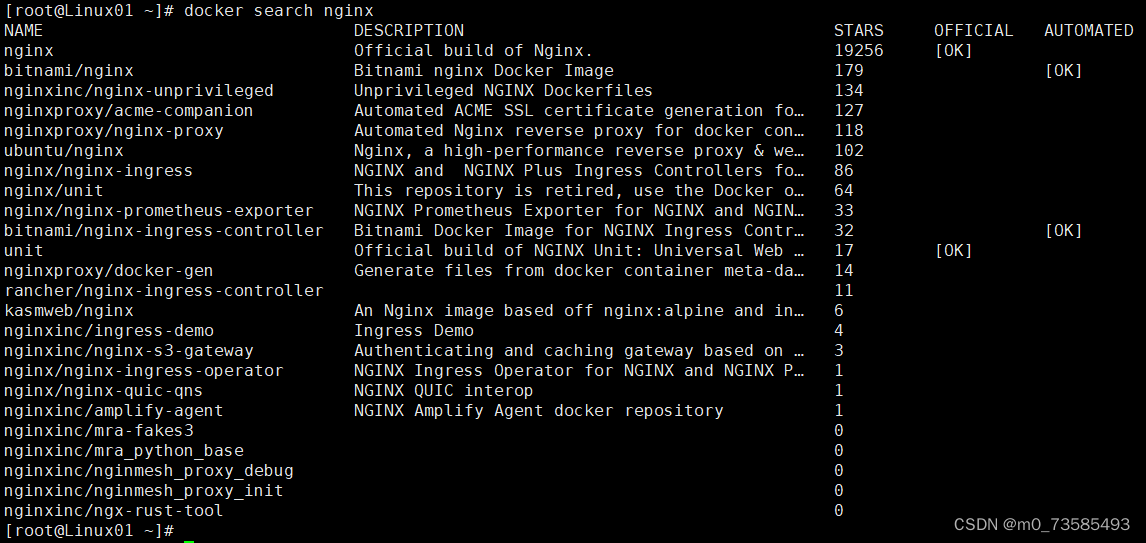Screen dimensions: 1146x543
Task: Click the 'NGINX QUIC interop' description
Action: coord(443,390)
